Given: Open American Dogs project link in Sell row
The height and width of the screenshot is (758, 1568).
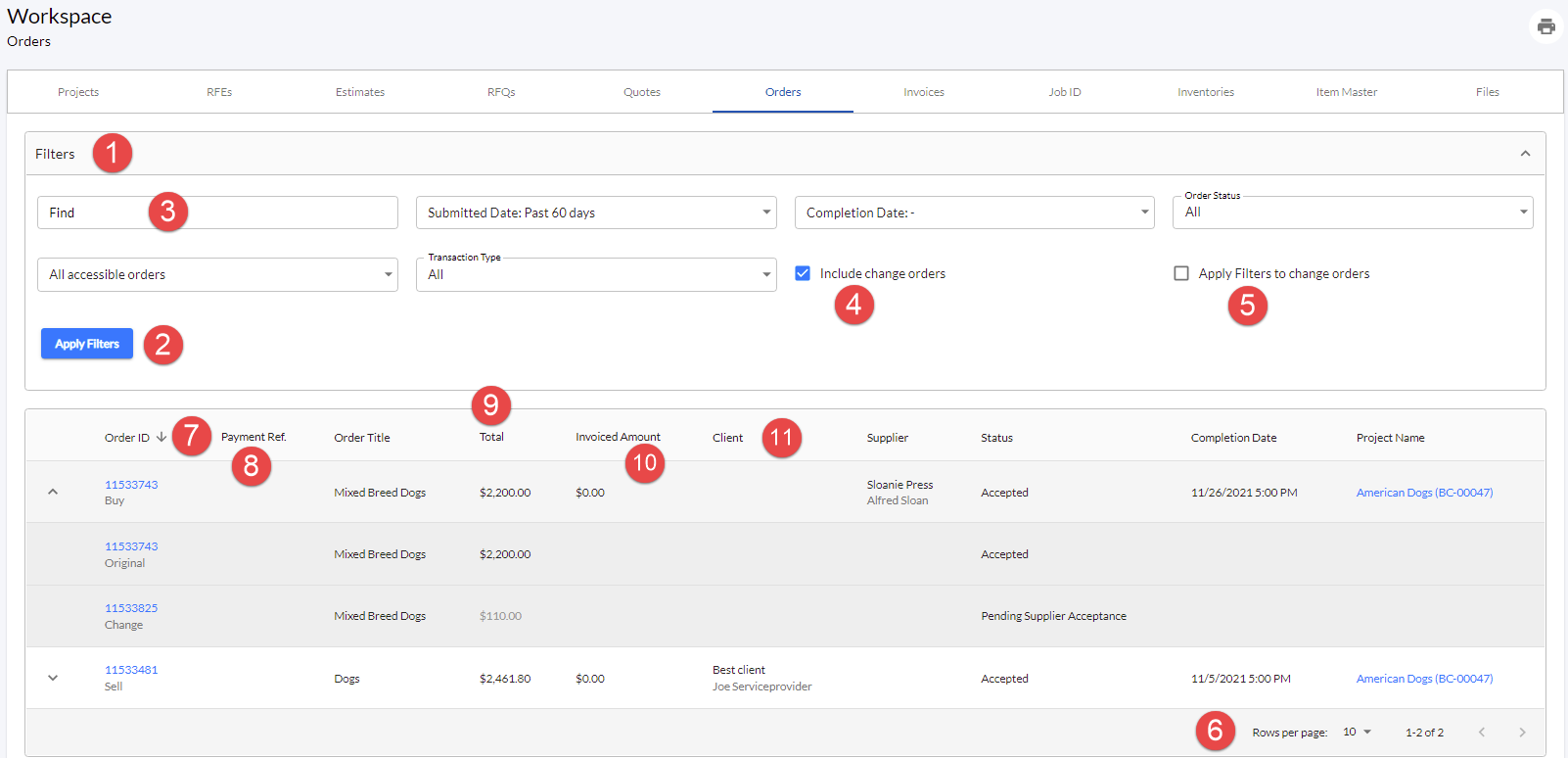Looking at the screenshot, I should (1424, 679).
